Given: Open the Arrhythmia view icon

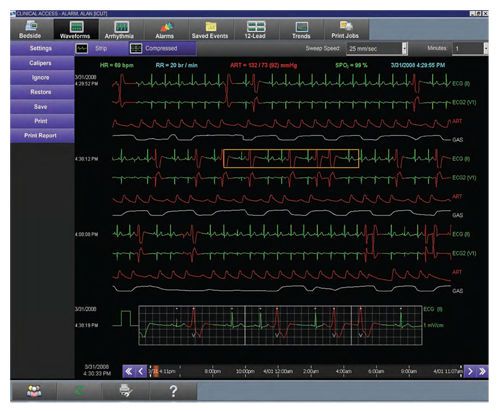Looking at the screenshot, I should pyautogui.click(x=121, y=27).
